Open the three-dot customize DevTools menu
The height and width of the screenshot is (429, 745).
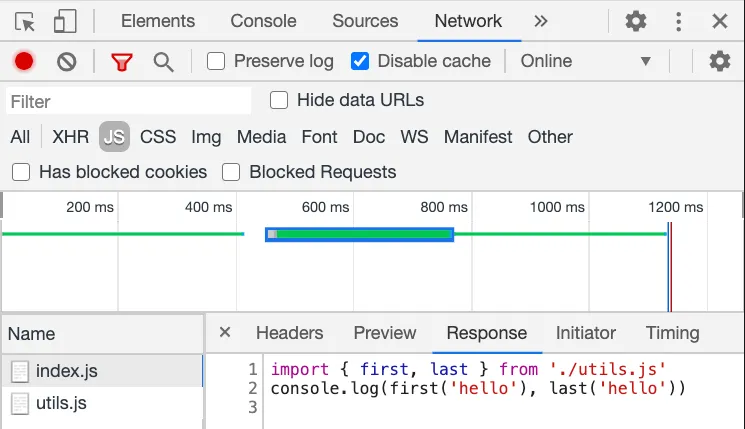point(679,21)
